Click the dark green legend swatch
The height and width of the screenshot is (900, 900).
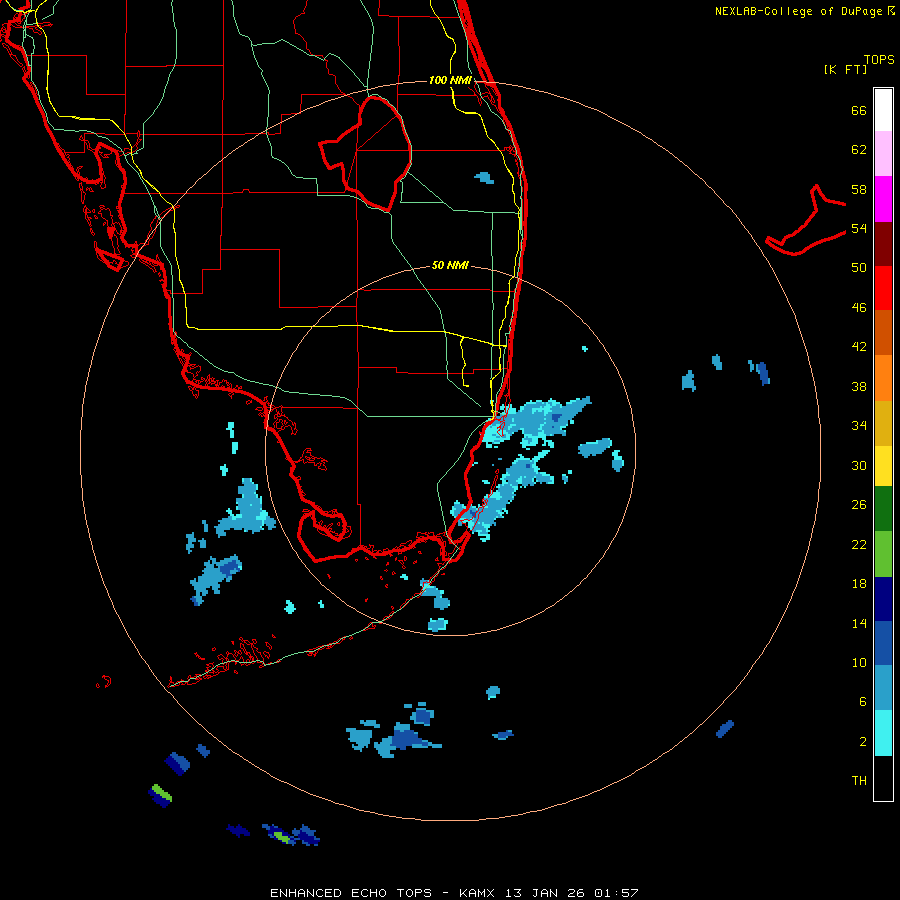883,509
